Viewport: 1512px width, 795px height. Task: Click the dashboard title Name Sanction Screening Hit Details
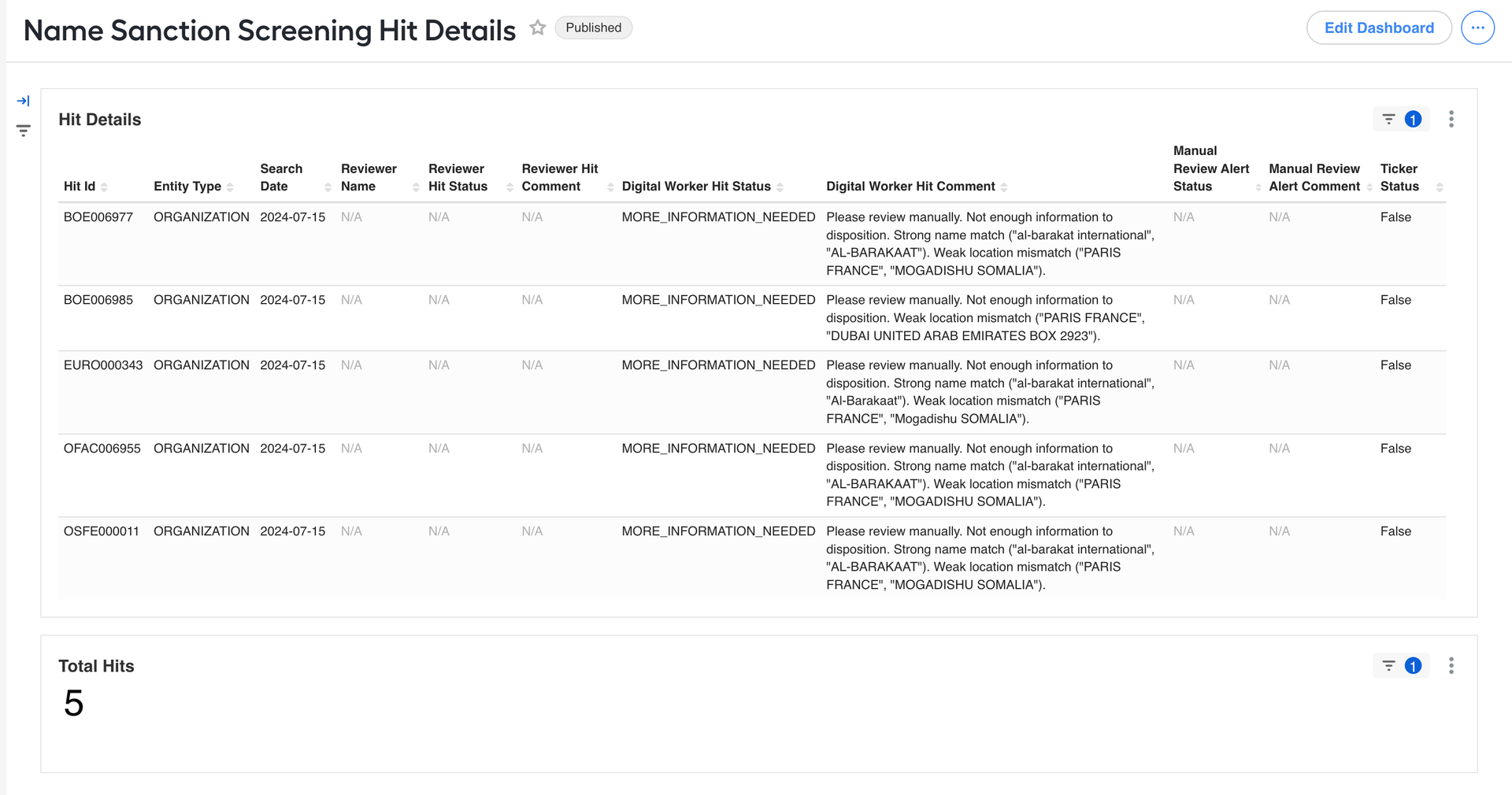(x=269, y=30)
